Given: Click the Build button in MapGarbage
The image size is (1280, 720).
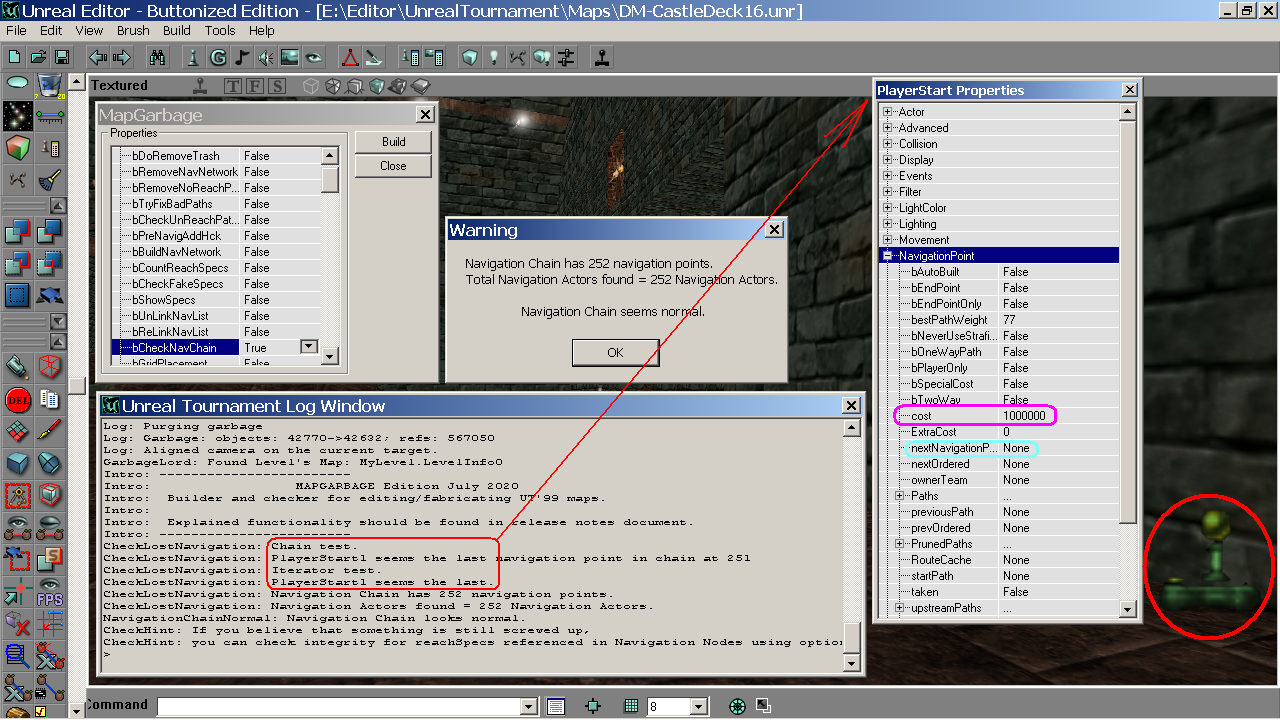Looking at the screenshot, I should tap(393, 141).
